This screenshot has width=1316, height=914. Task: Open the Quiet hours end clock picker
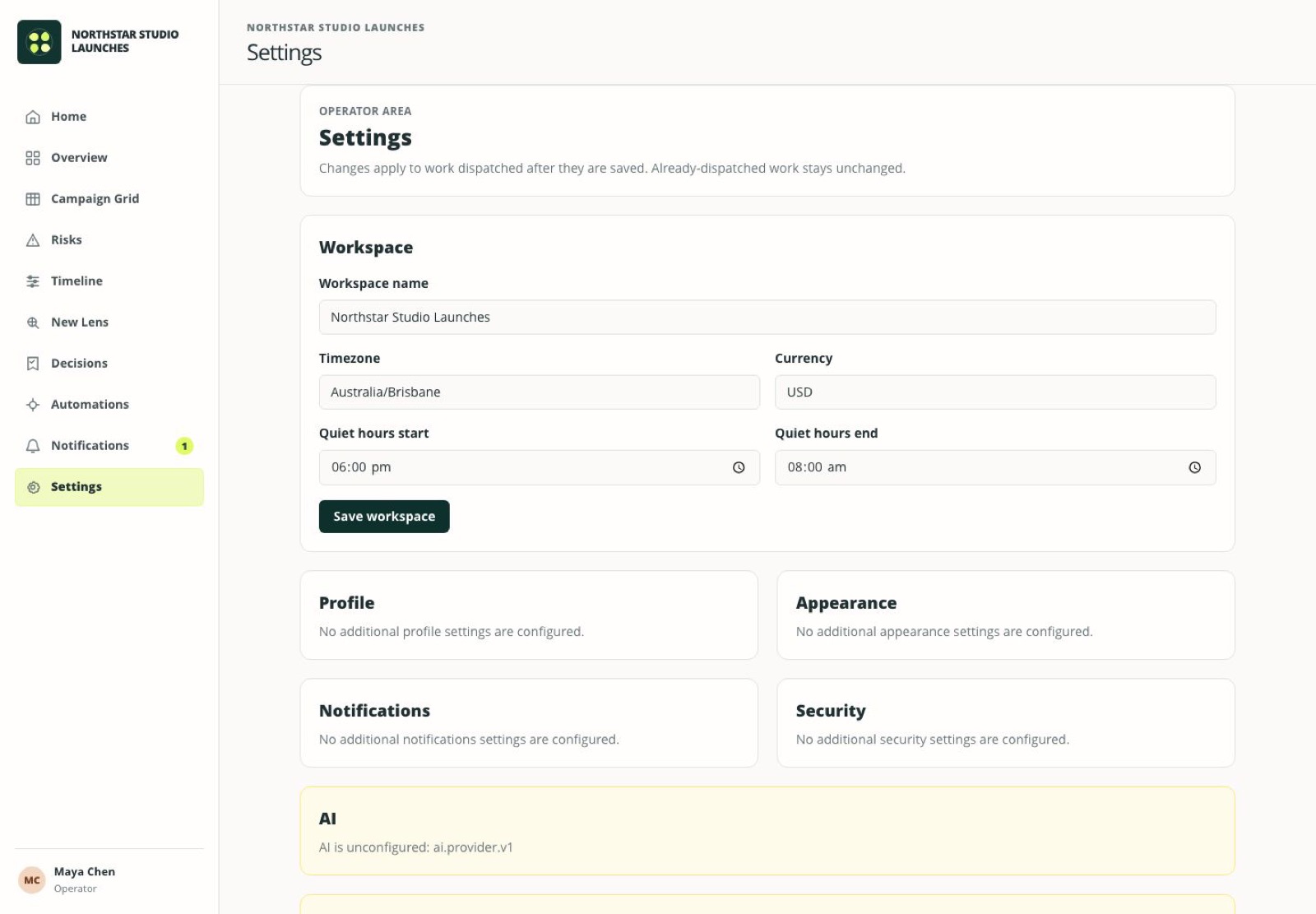(1194, 467)
